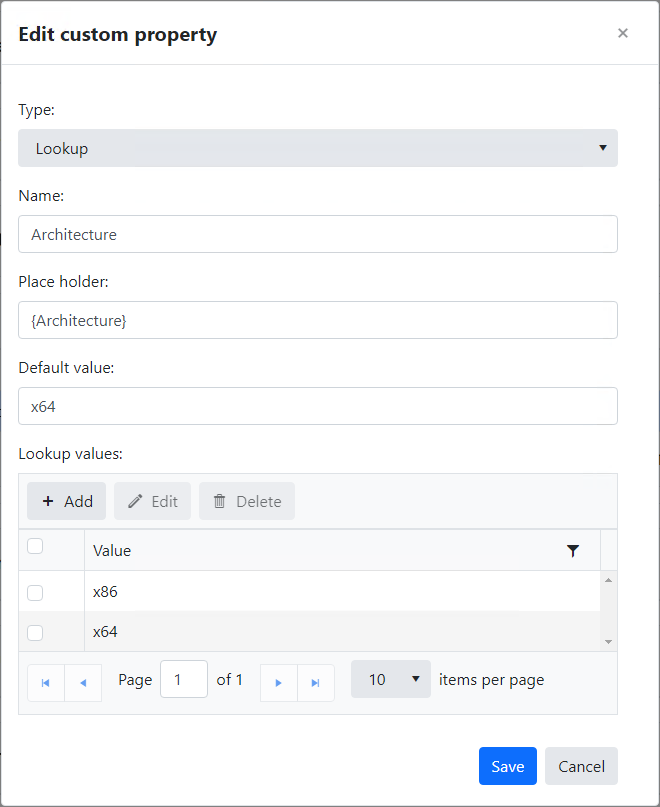Focus the Place holder input field

point(318,320)
